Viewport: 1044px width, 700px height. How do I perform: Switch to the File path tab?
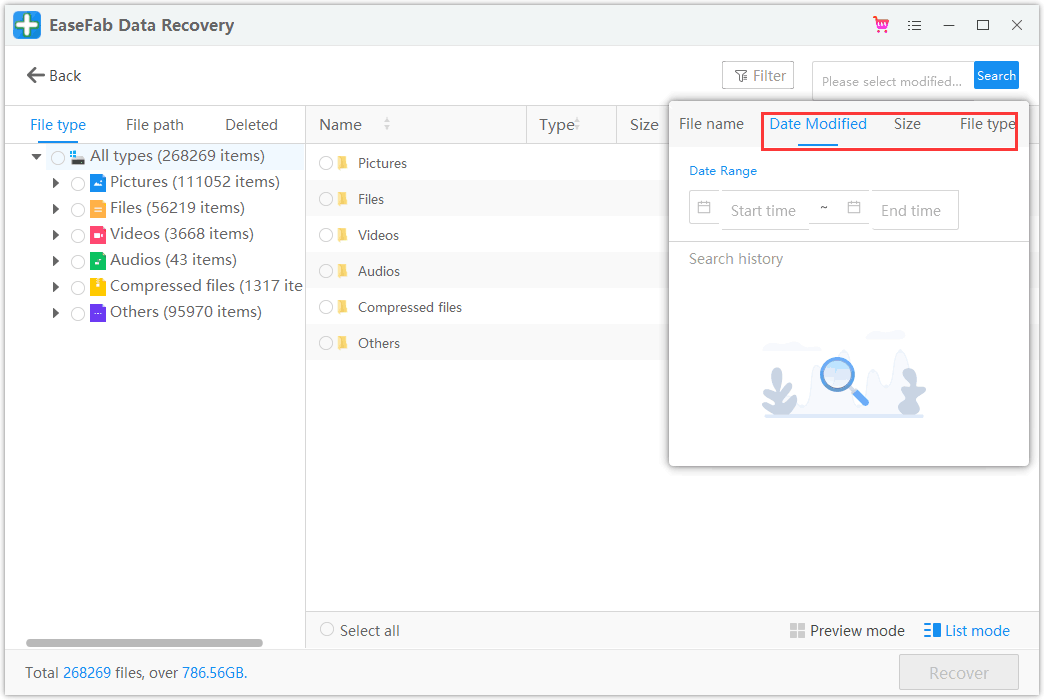(154, 125)
